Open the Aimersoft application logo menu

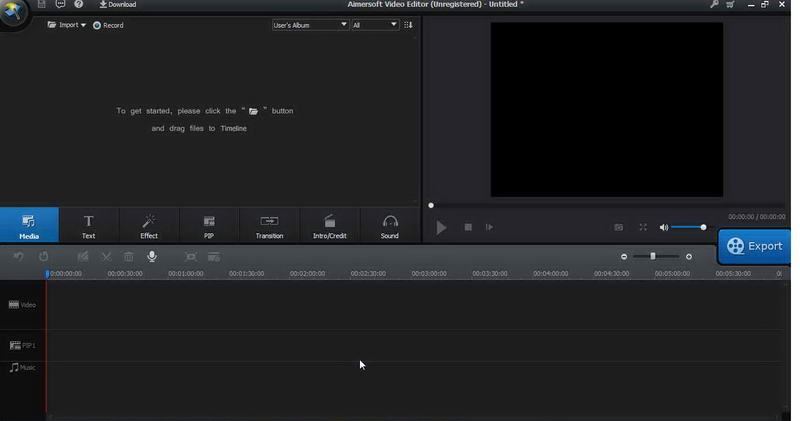pyautogui.click(x=14, y=12)
